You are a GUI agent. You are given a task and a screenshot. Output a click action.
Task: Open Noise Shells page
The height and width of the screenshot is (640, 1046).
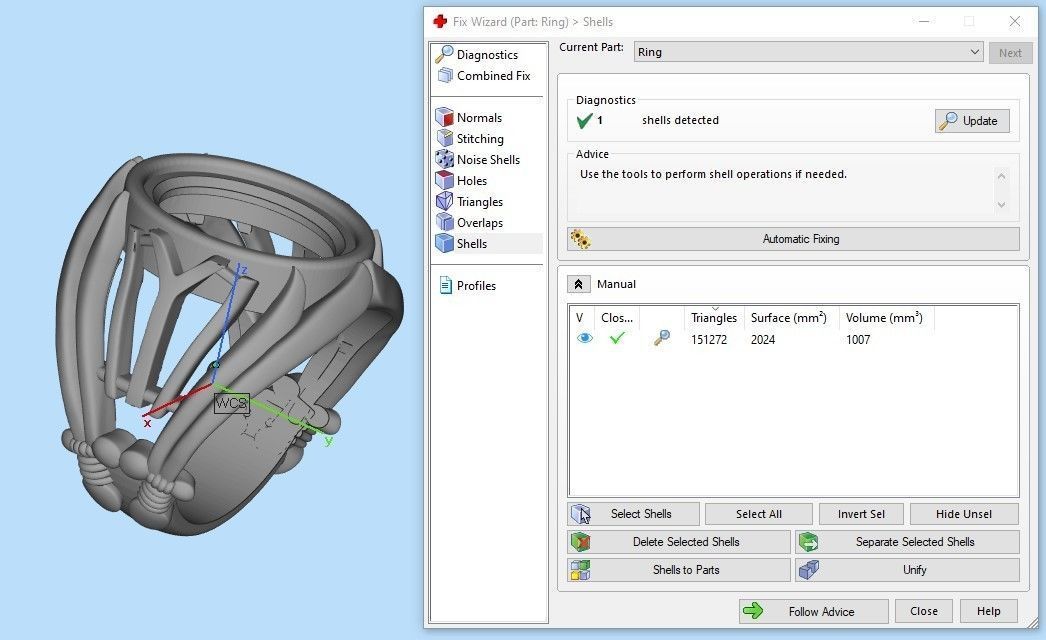tap(488, 159)
